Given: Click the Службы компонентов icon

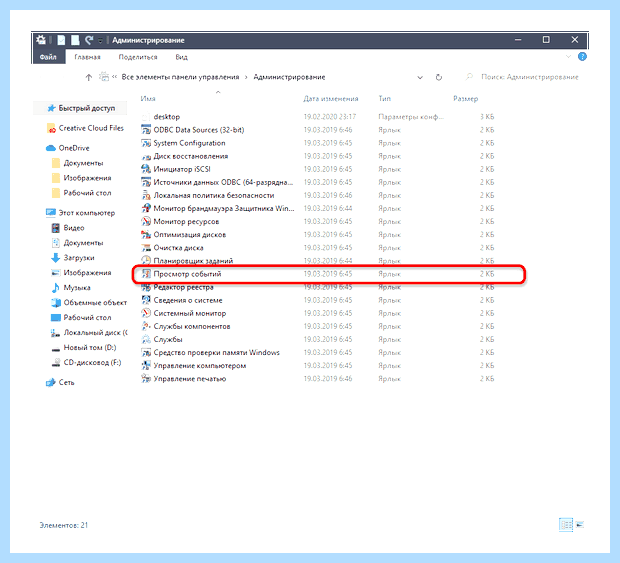Looking at the screenshot, I should click(146, 326).
